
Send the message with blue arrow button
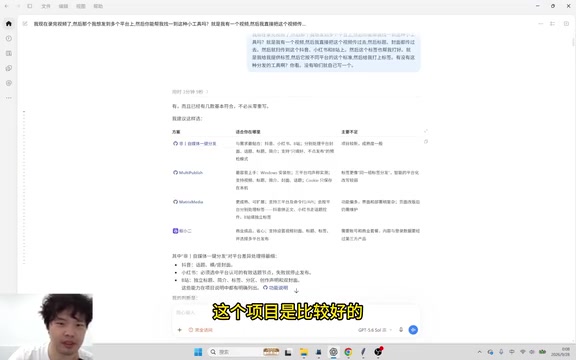(413, 330)
